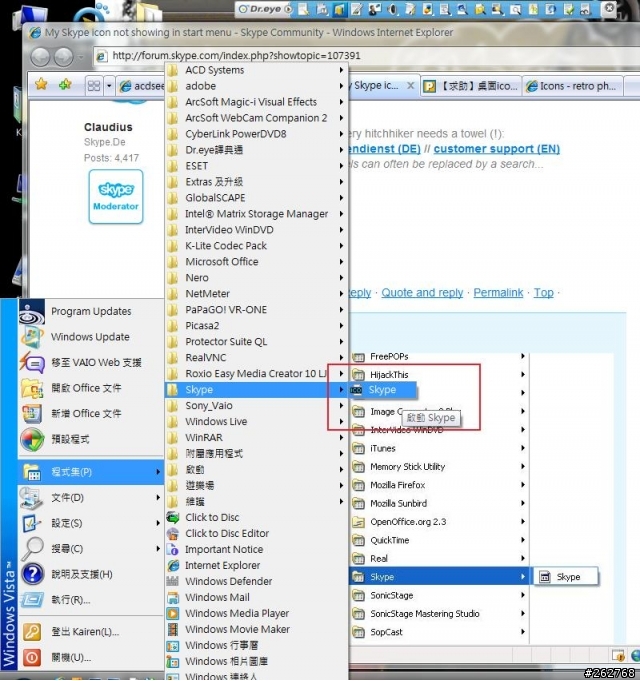
Task: Open Windows 行事曆 calendar
Action: [x=256, y=646]
